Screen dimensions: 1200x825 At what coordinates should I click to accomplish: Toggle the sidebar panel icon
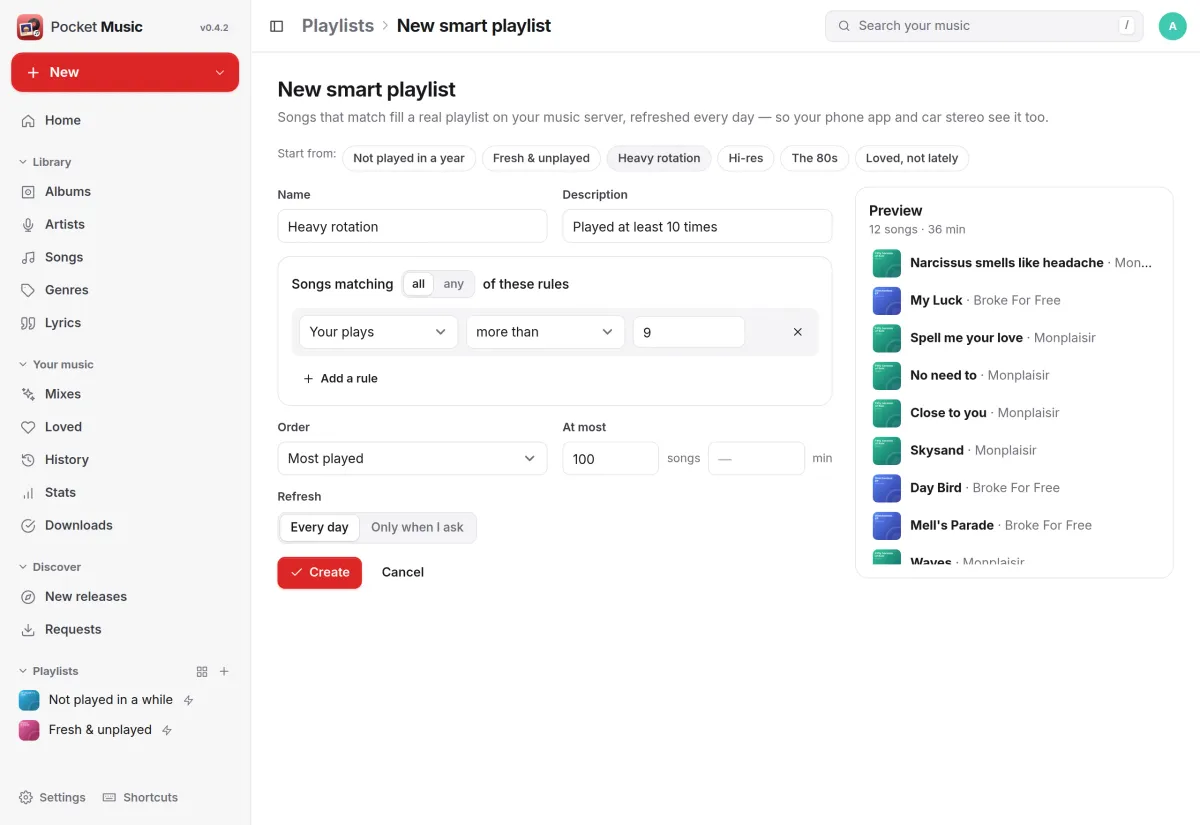click(x=277, y=26)
